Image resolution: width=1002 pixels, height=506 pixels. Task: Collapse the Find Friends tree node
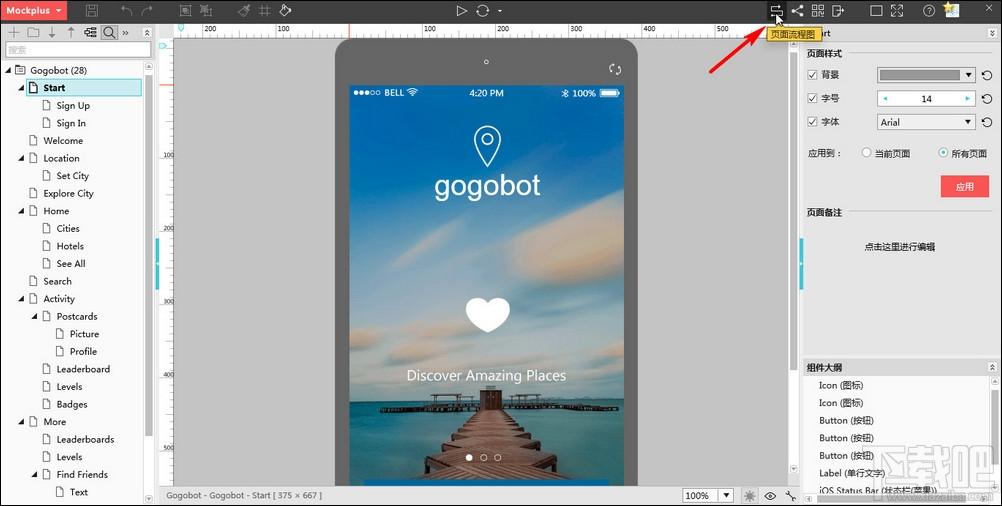click(35, 475)
